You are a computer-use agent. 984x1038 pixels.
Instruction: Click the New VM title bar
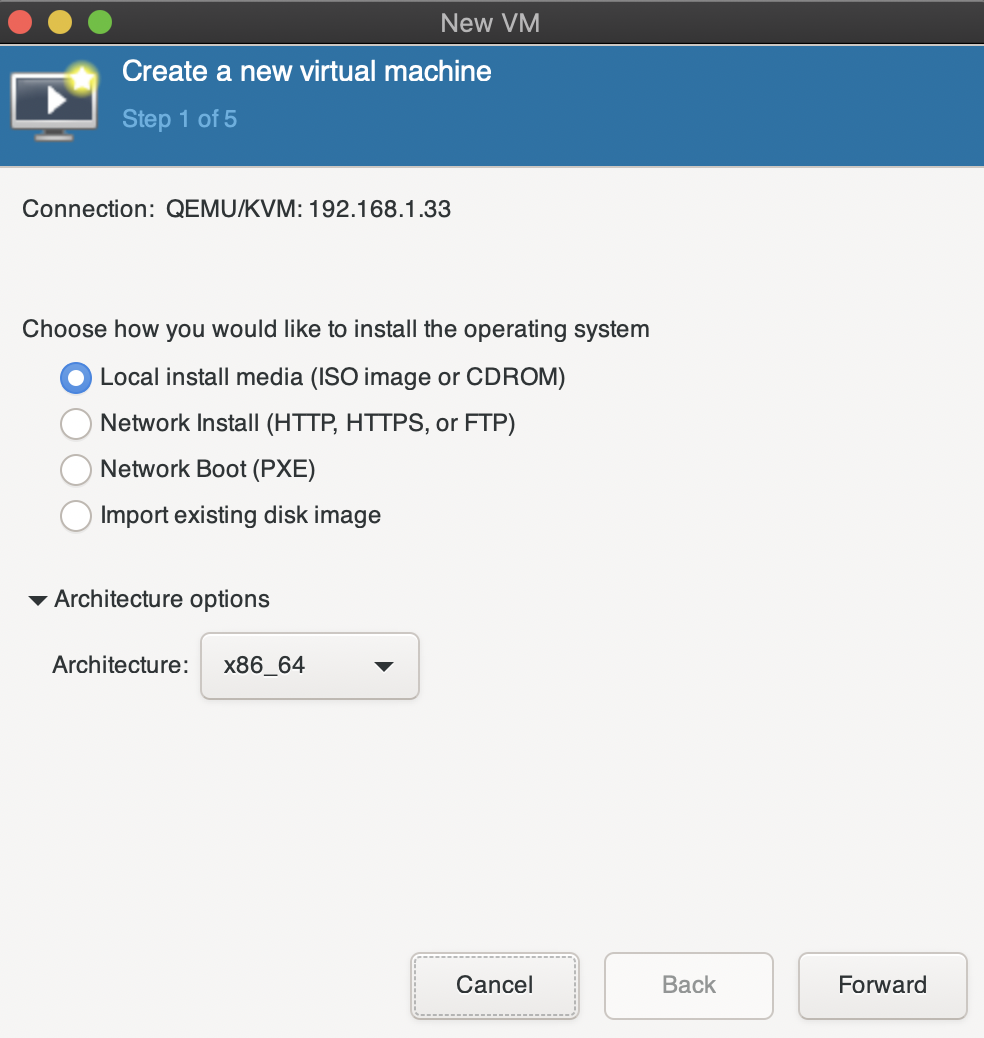point(490,22)
